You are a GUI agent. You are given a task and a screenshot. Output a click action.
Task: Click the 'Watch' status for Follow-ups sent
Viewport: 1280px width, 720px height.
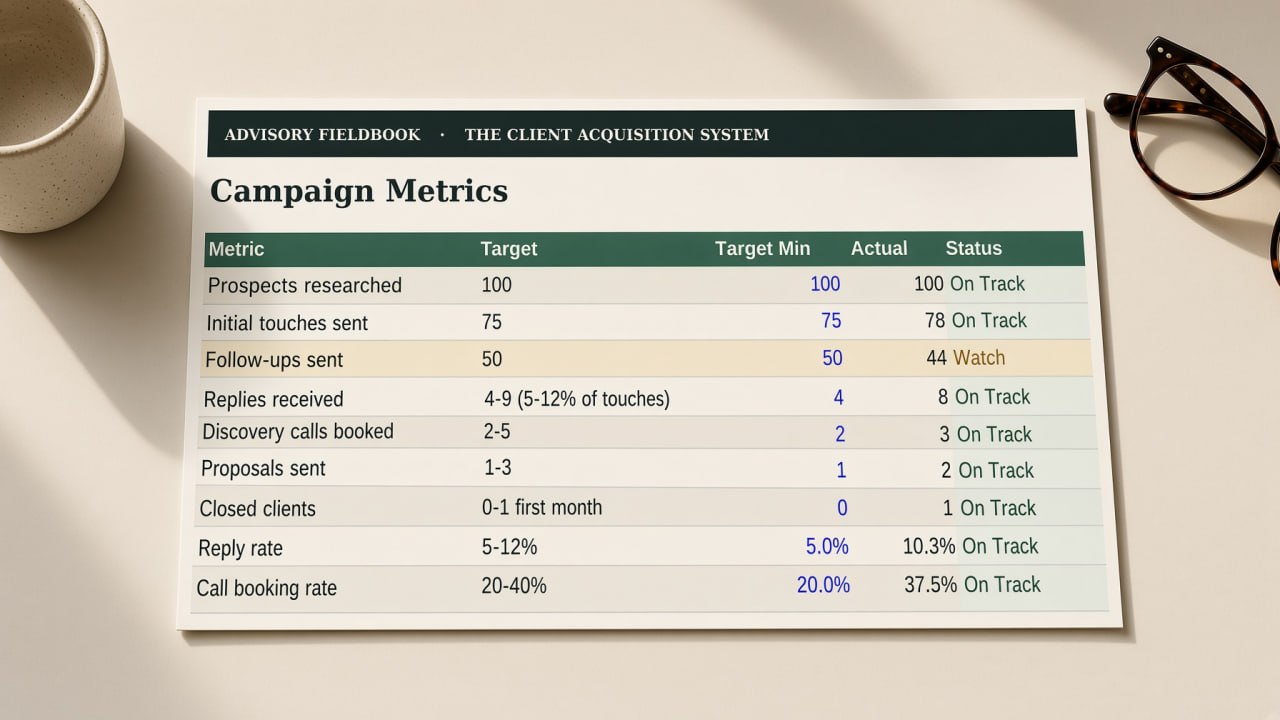point(979,358)
